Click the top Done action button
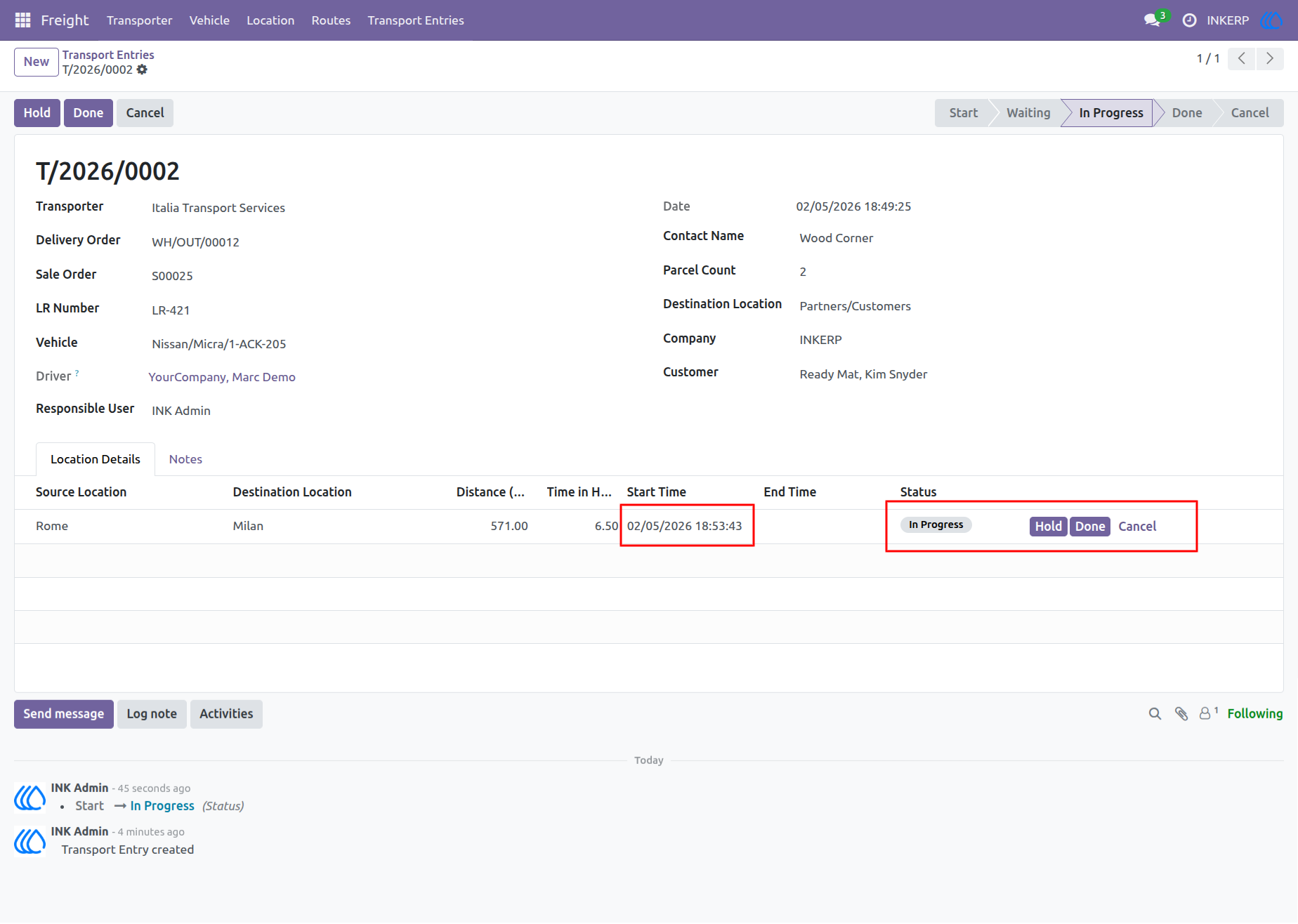Image resolution: width=1298 pixels, height=924 pixels. (x=88, y=113)
